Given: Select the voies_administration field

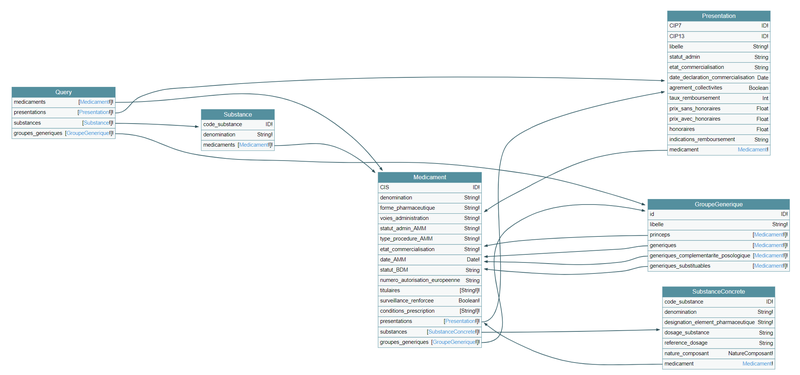Looking at the screenshot, I should [x=430, y=218].
